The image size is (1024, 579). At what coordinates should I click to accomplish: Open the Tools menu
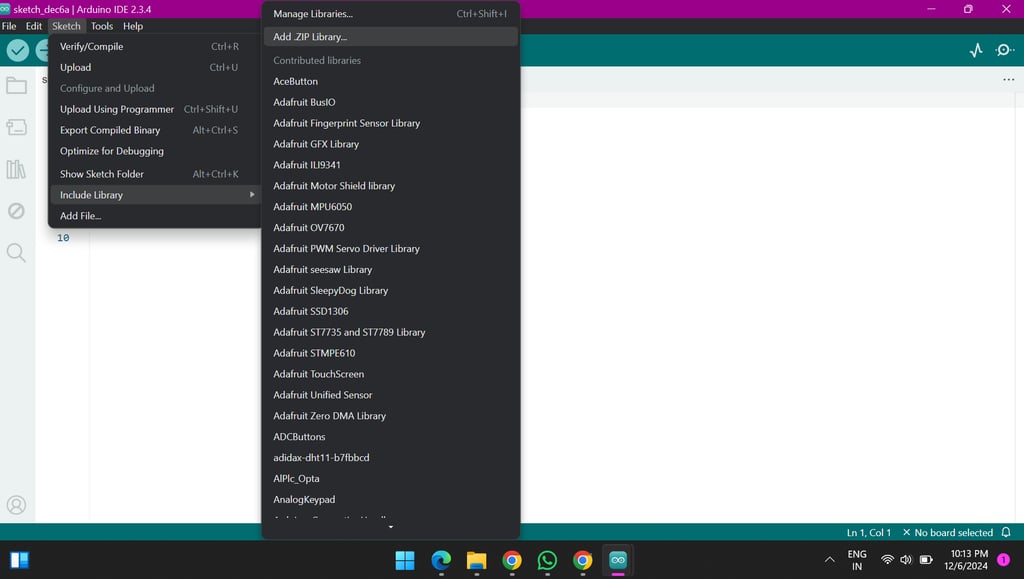pyautogui.click(x=102, y=26)
